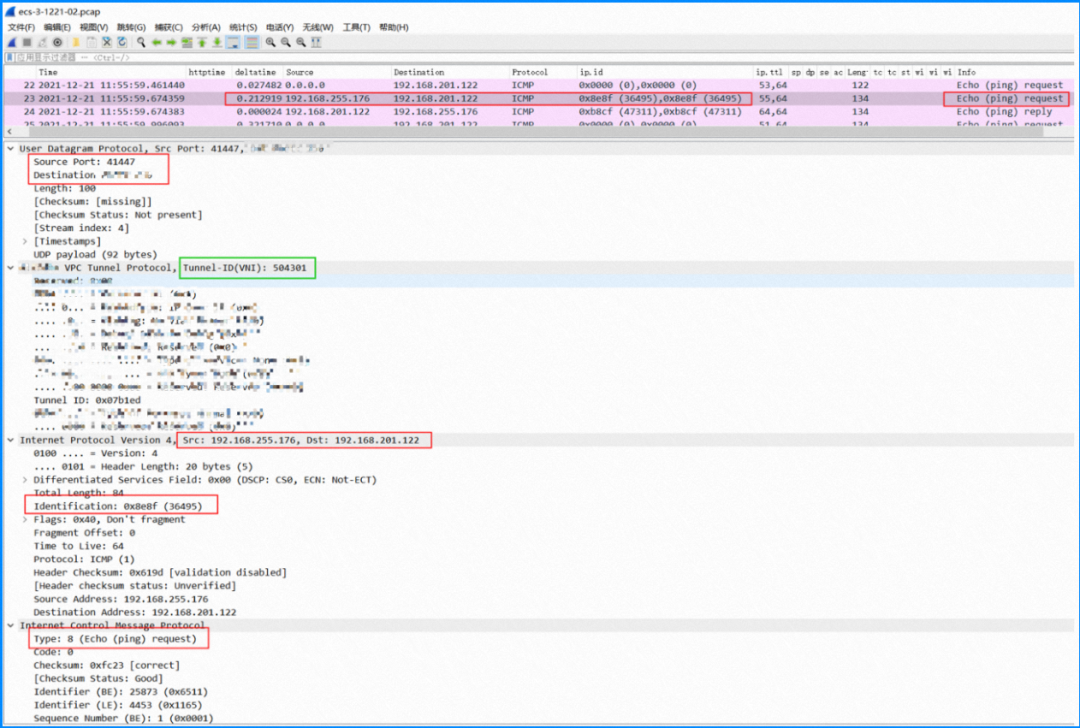Collapse Internet Control Message Protocol section
The image size is (1080, 728).
pos(10,625)
